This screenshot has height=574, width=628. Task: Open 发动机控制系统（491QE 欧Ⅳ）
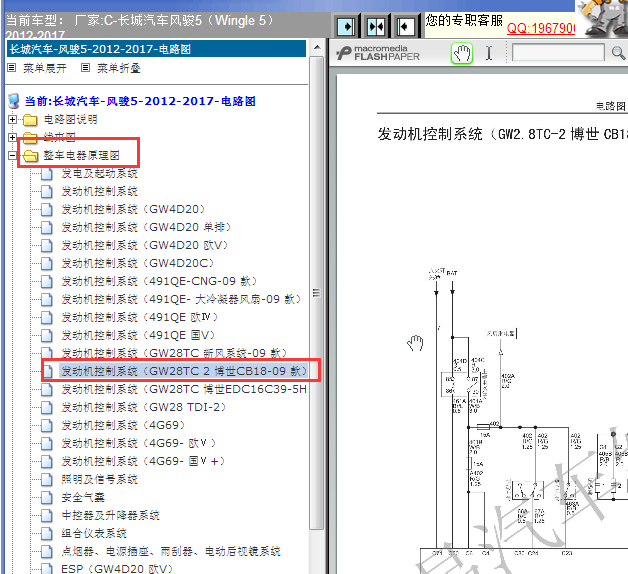(140, 317)
